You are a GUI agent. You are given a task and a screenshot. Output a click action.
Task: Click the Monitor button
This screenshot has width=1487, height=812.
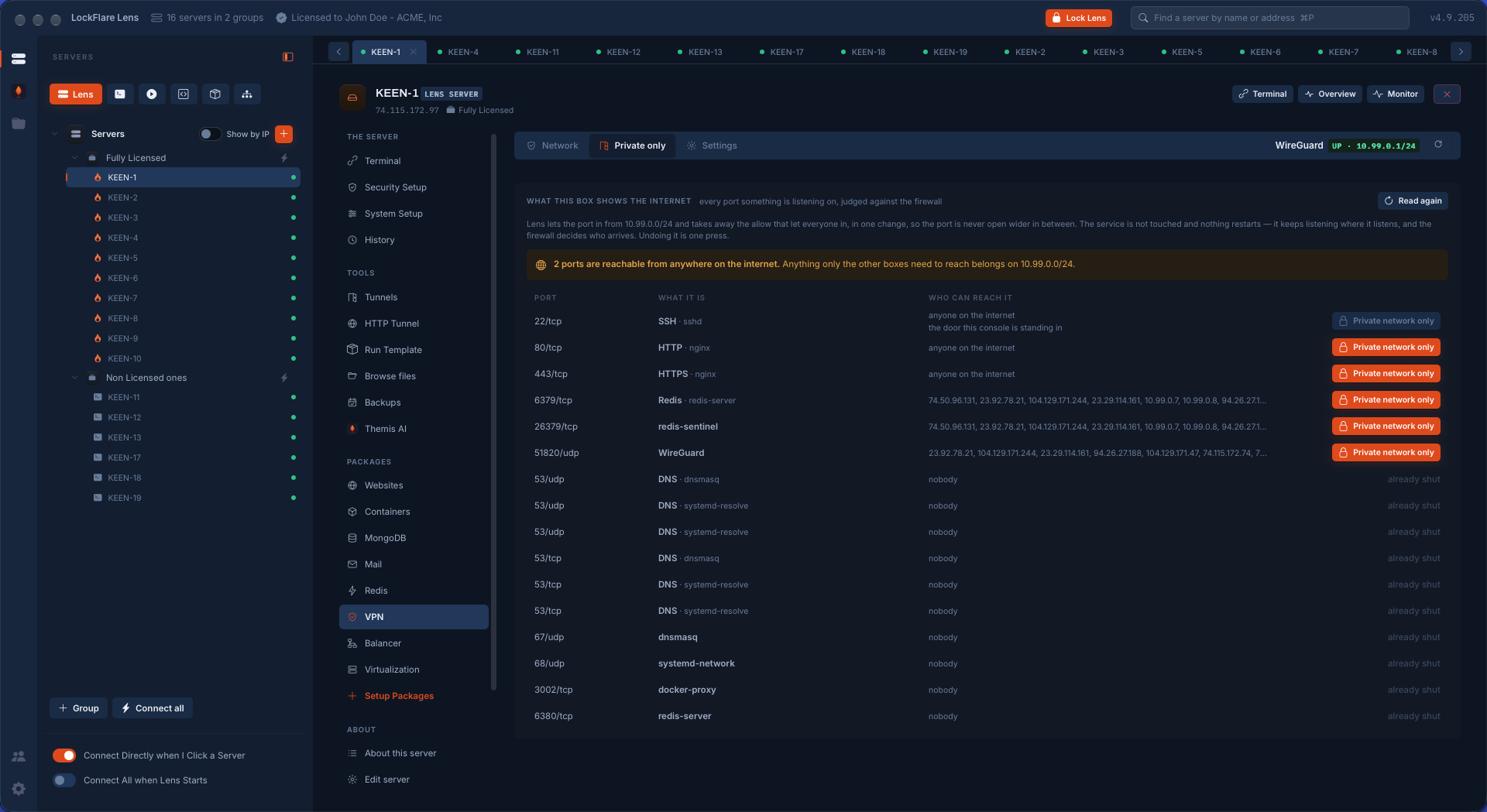tap(1396, 94)
